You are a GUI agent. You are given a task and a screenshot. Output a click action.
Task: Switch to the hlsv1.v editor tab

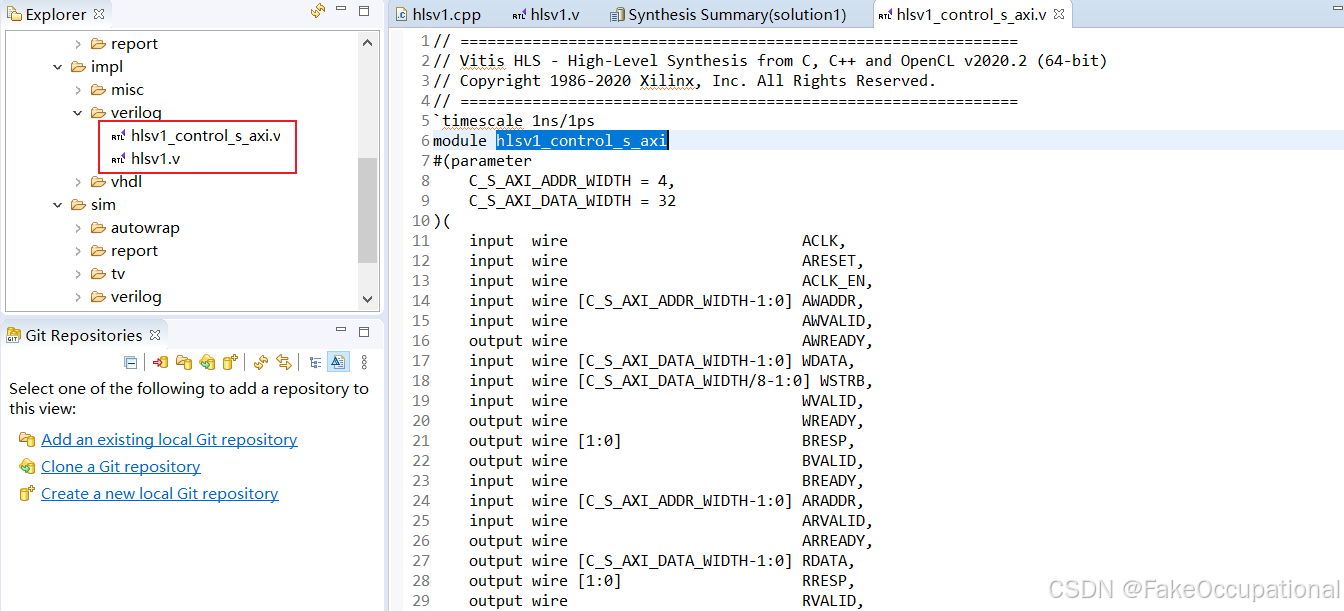tap(545, 15)
